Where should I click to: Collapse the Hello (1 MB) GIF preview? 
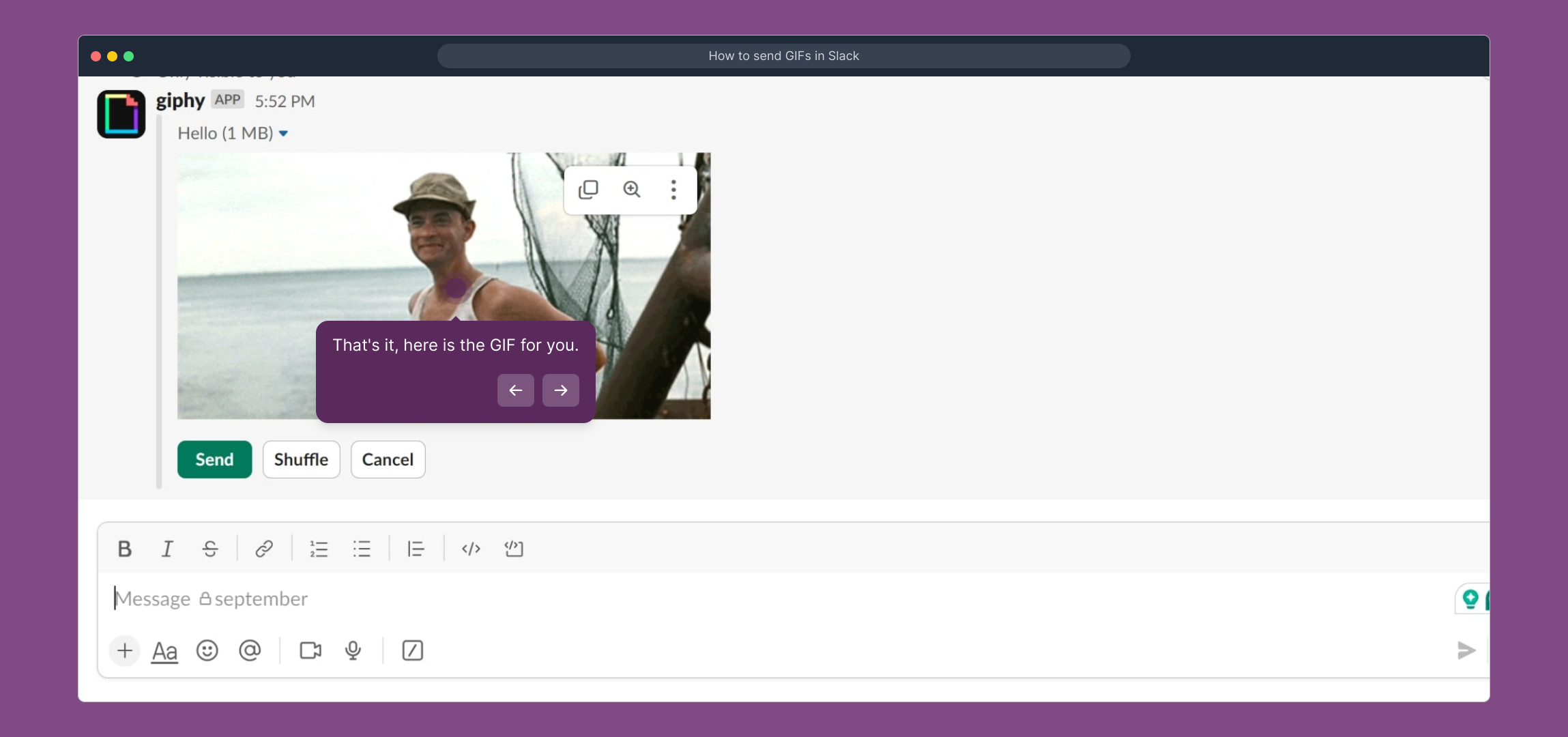[283, 134]
